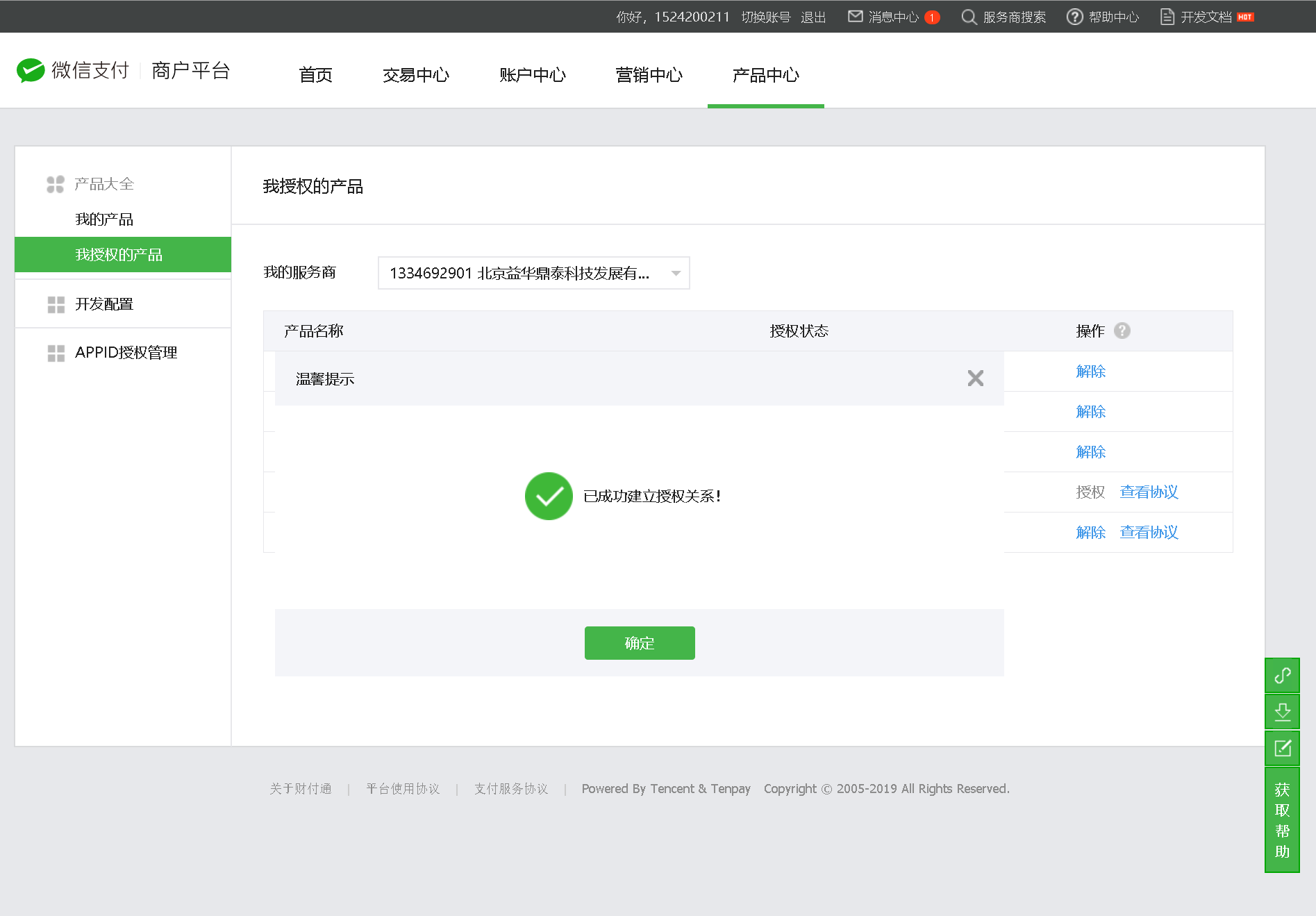Open the 账户中心 tab
Image resolution: width=1316 pixels, height=916 pixels.
click(533, 74)
